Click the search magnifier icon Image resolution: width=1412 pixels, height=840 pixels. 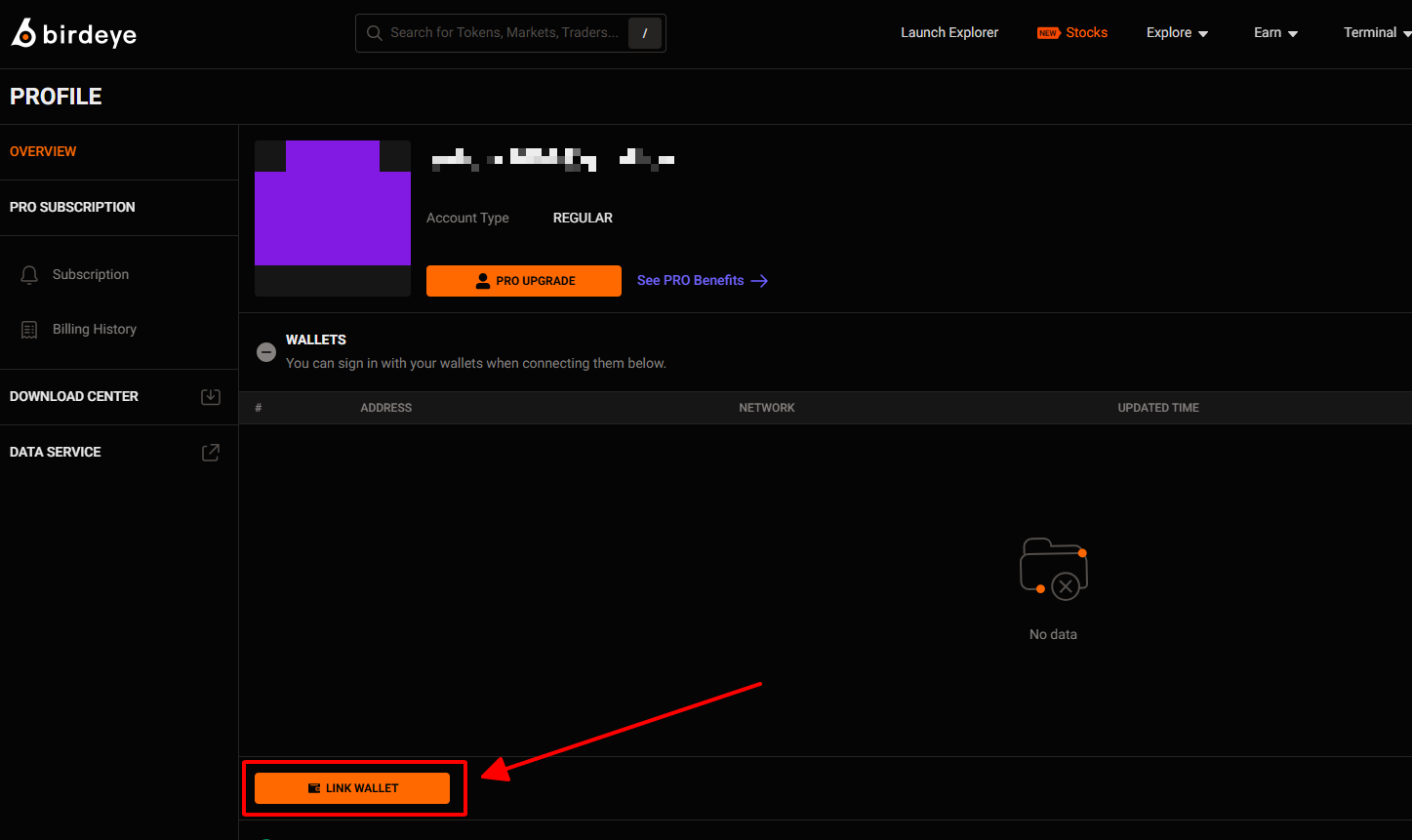374,33
